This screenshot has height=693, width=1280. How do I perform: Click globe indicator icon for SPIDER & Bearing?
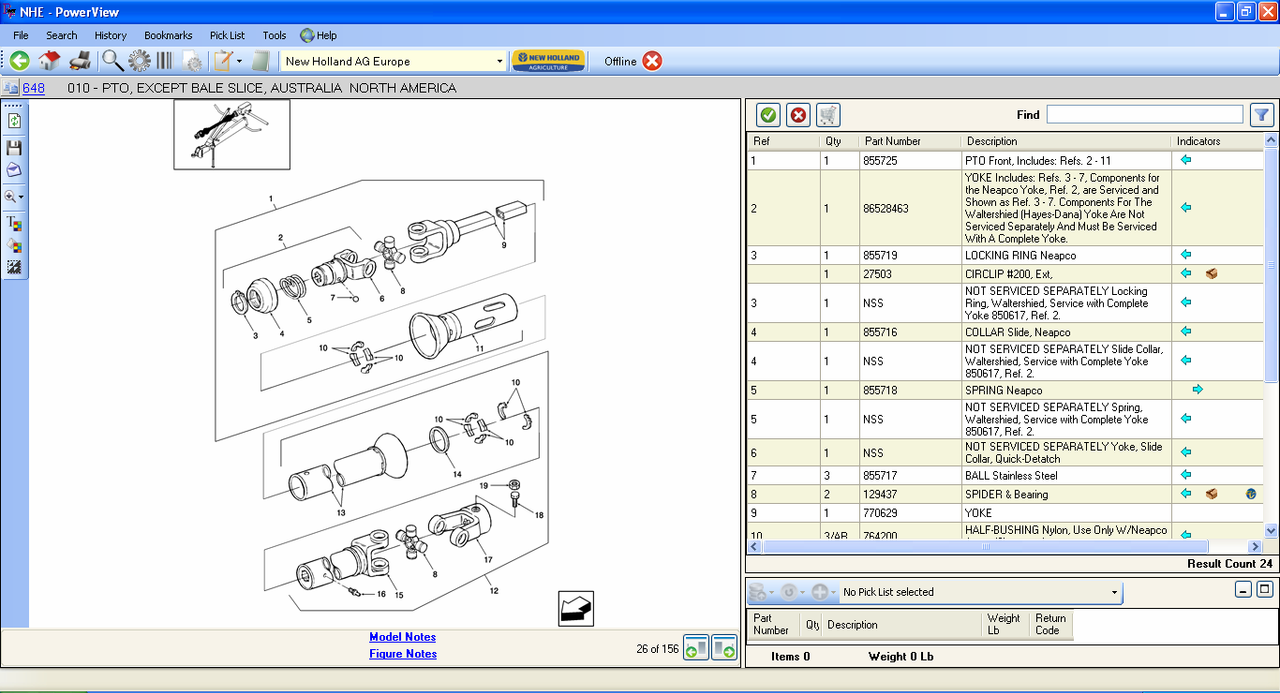(x=1251, y=494)
